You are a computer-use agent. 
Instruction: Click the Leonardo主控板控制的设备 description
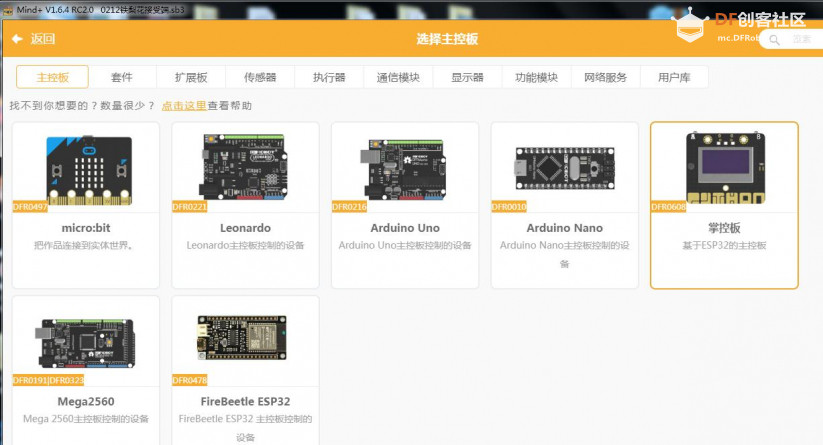point(245,245)
